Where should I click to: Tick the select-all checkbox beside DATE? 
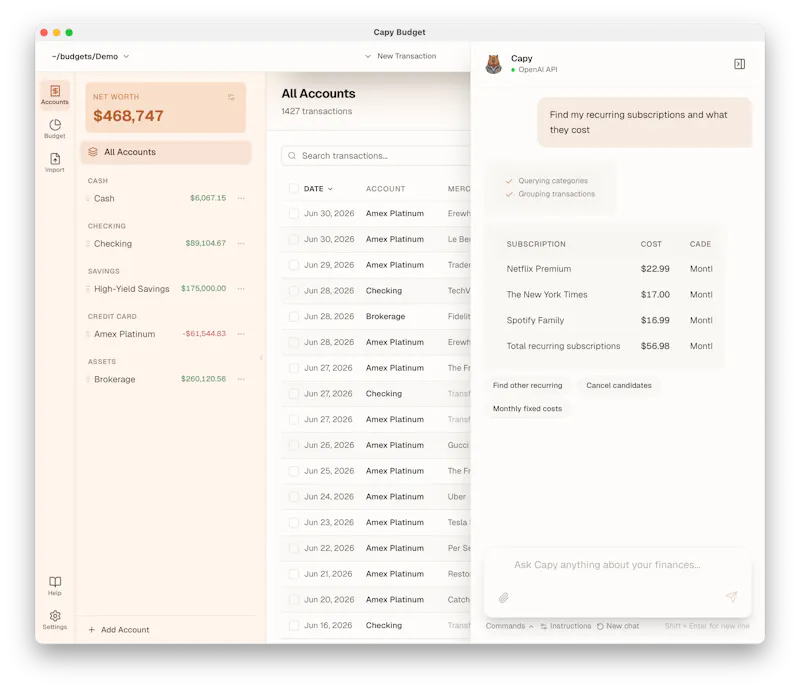[294, 188]
